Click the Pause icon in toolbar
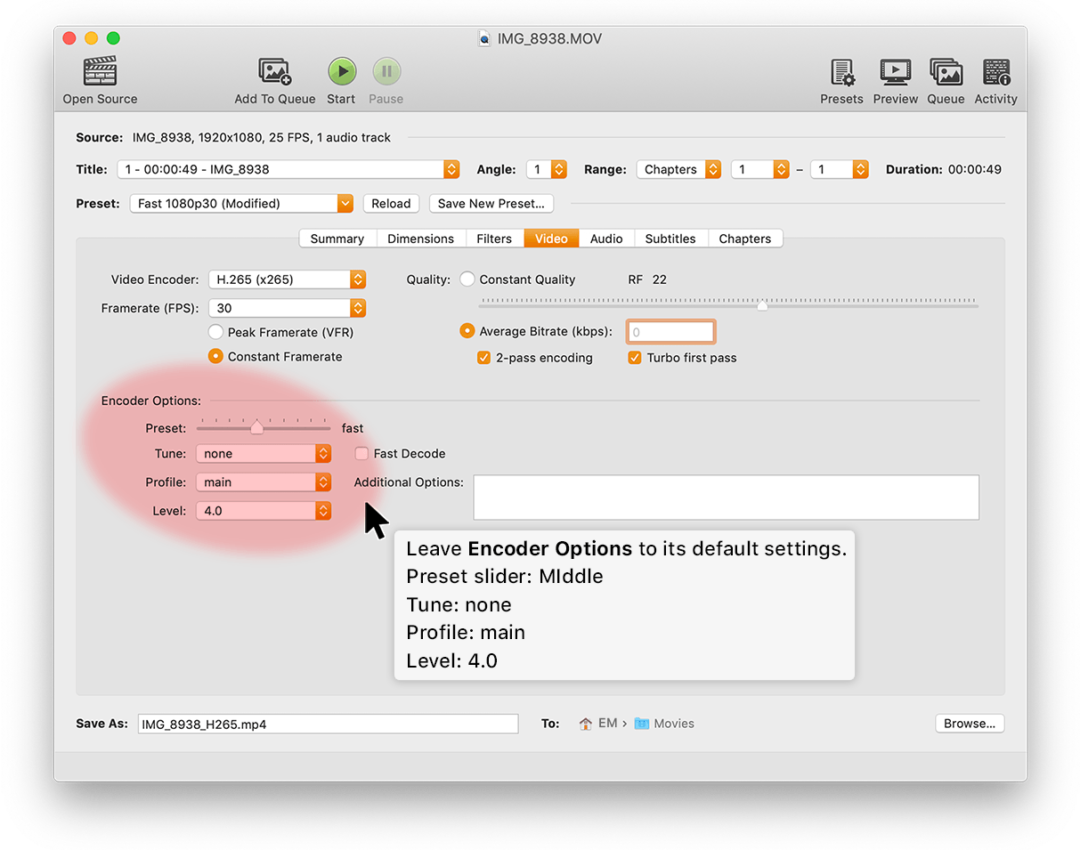Viewport: 1080px width, 850px height. (386, 72)
